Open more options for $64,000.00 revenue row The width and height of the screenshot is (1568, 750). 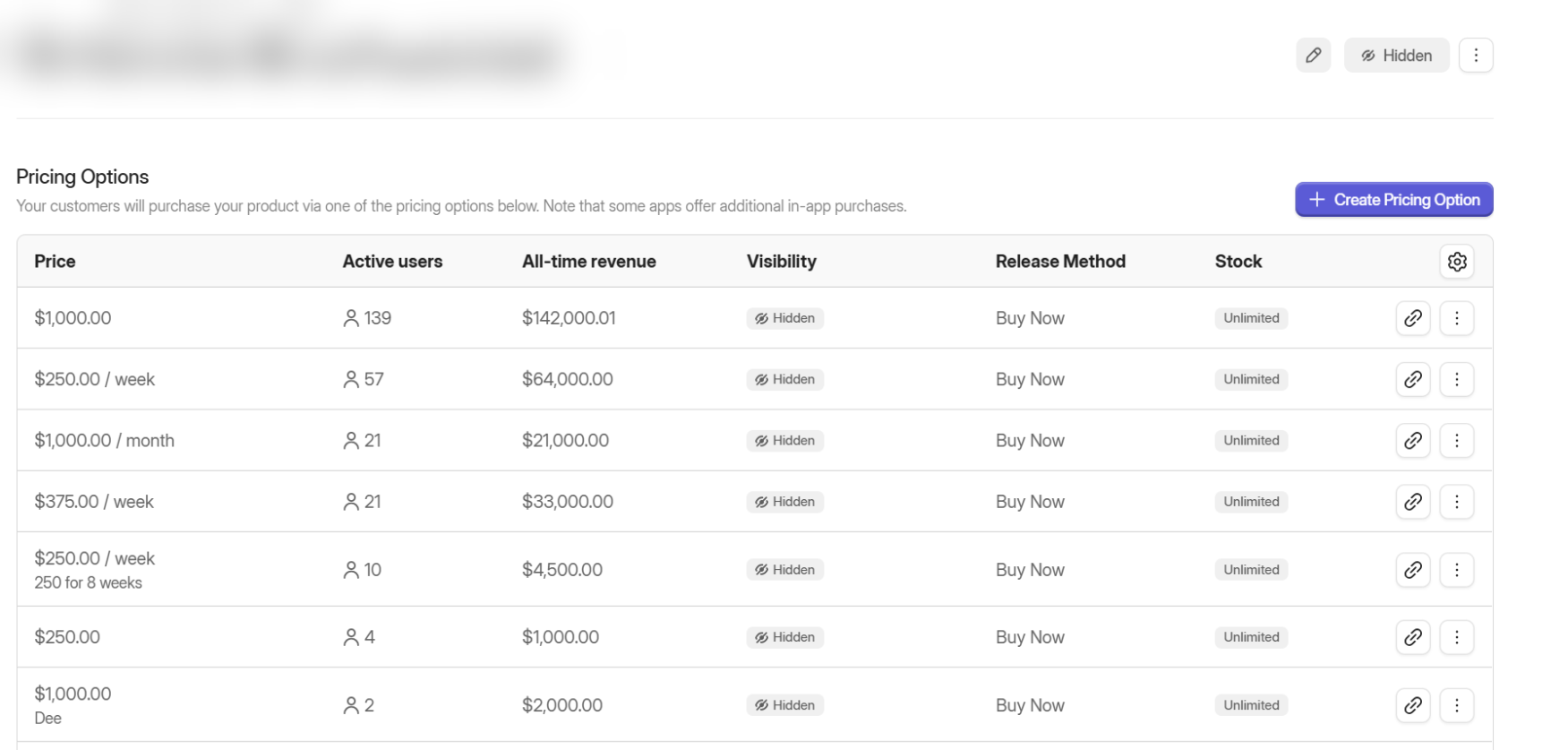[1457, 379]
